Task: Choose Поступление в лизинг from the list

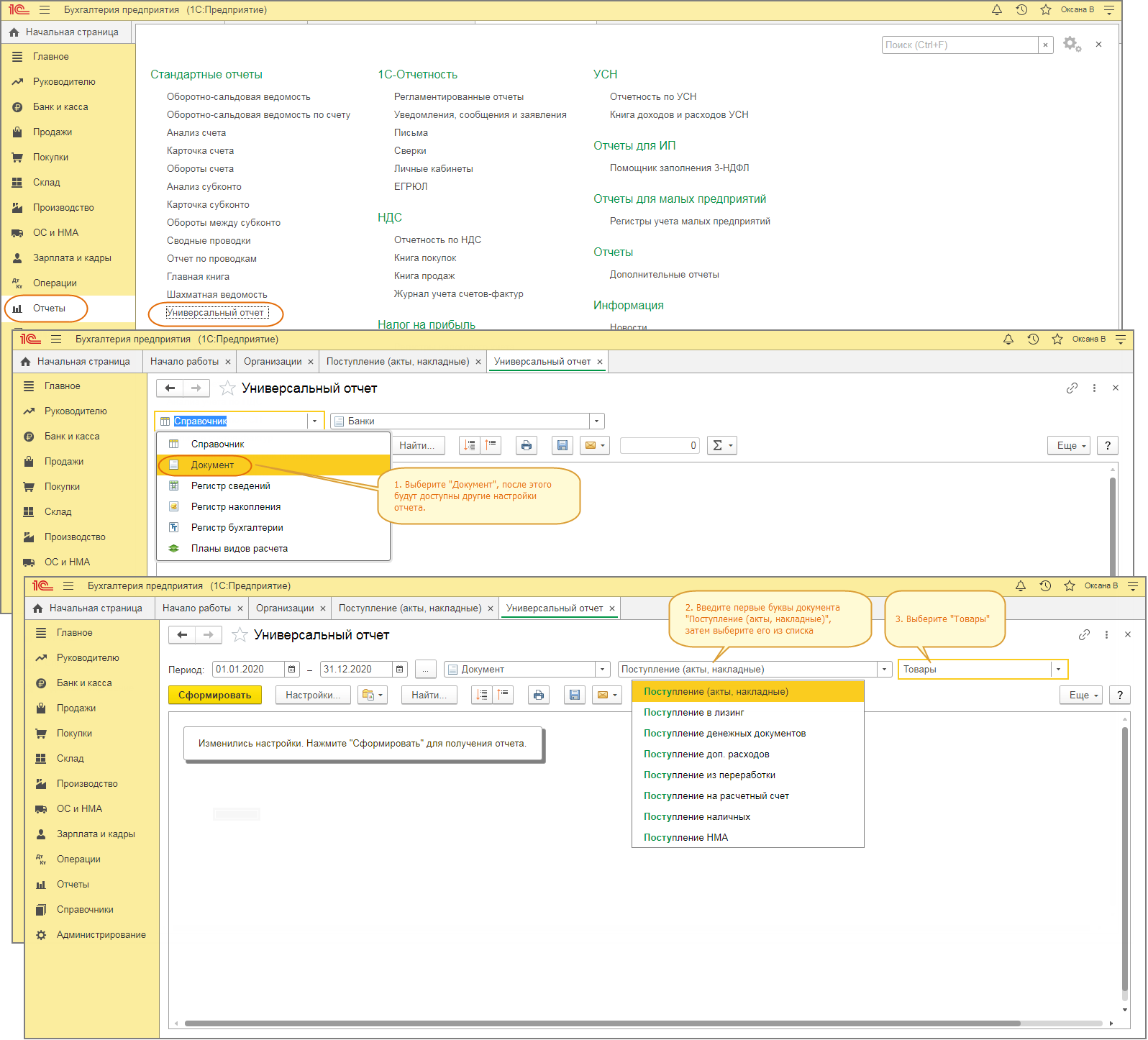Action: [693, 713]
